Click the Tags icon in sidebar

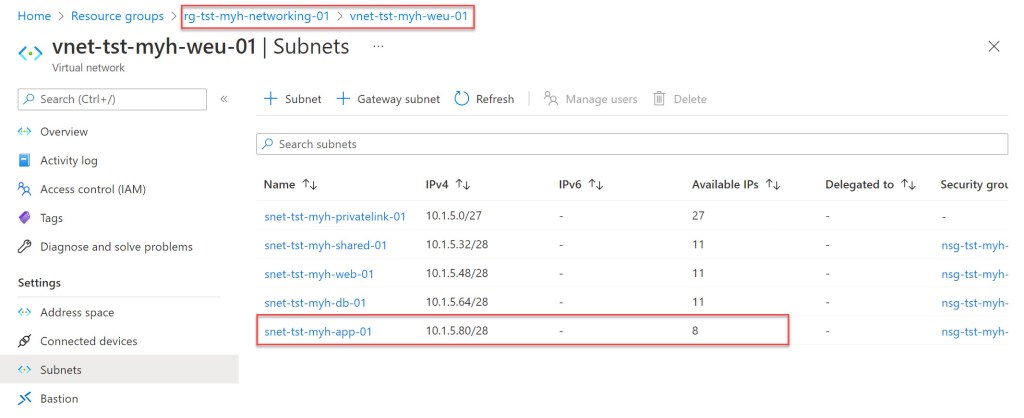[25, 218]
